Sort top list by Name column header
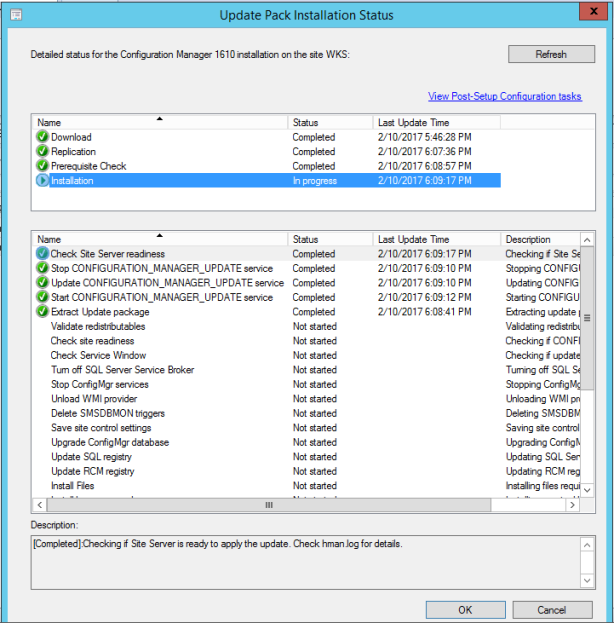The image size is (614, 623). (160, 122)
